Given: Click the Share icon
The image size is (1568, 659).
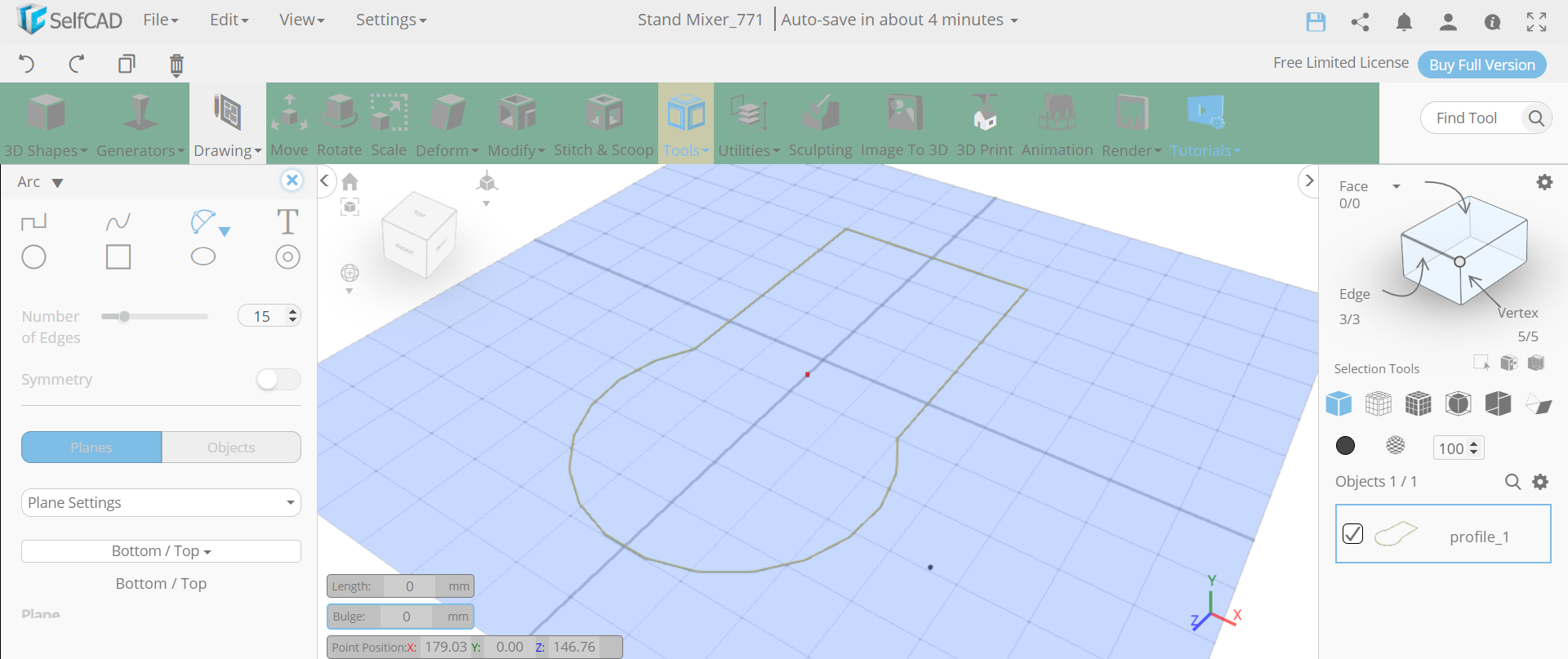Looking at the screenshot, I should click(1360, 21).
